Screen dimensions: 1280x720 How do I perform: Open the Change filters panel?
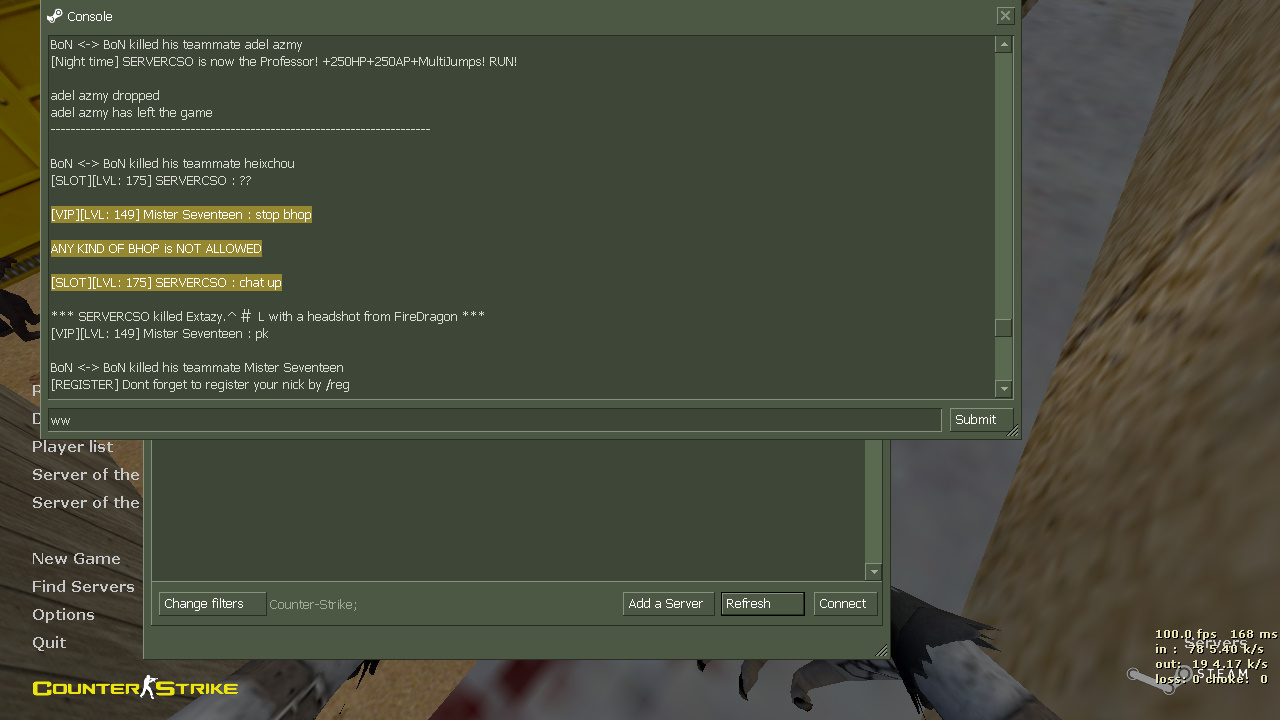pyautogui.click(x=212, y=604)
